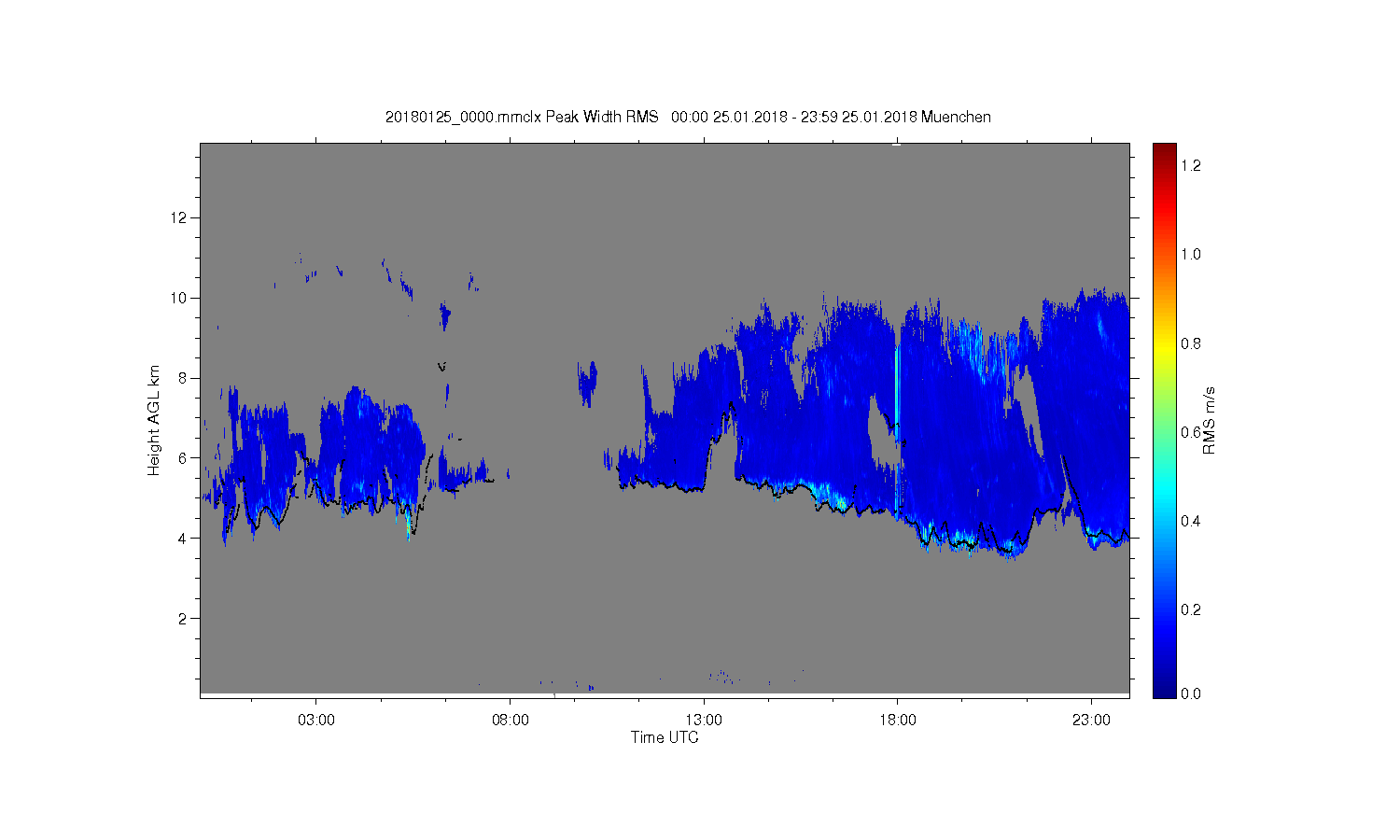This screenshot has height=840, width=1400.
Task: Click the colorbar value 1.2 label
Action: coord(1190,165)
